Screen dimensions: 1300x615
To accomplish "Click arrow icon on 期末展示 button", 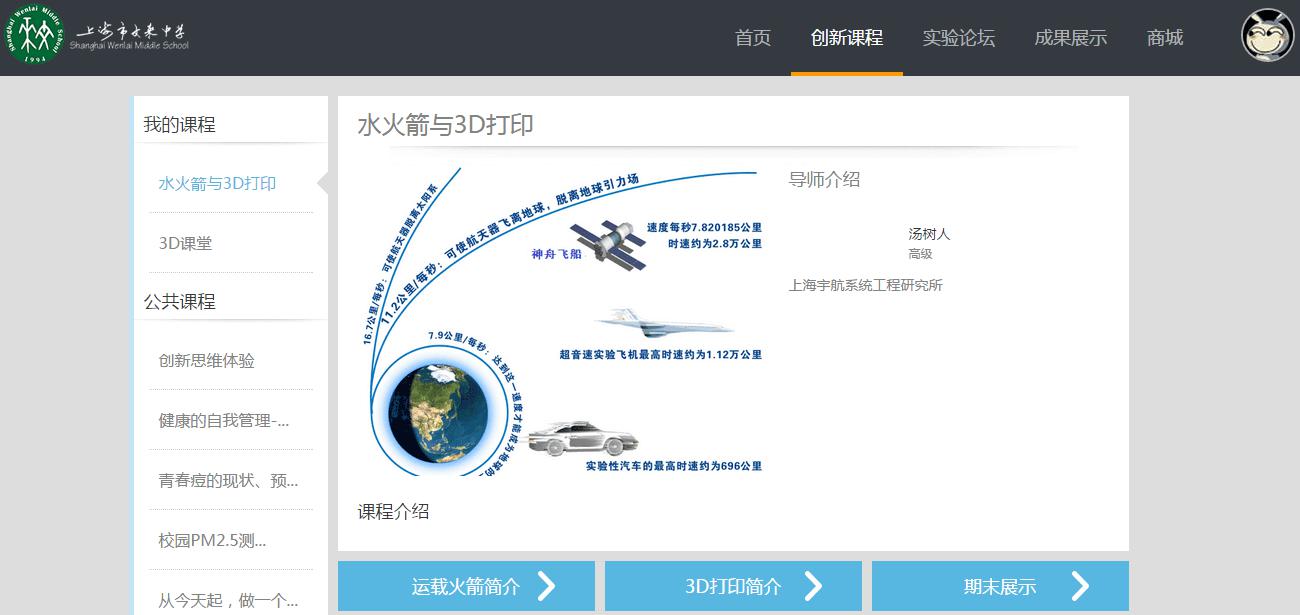I will pos(1080,586).
